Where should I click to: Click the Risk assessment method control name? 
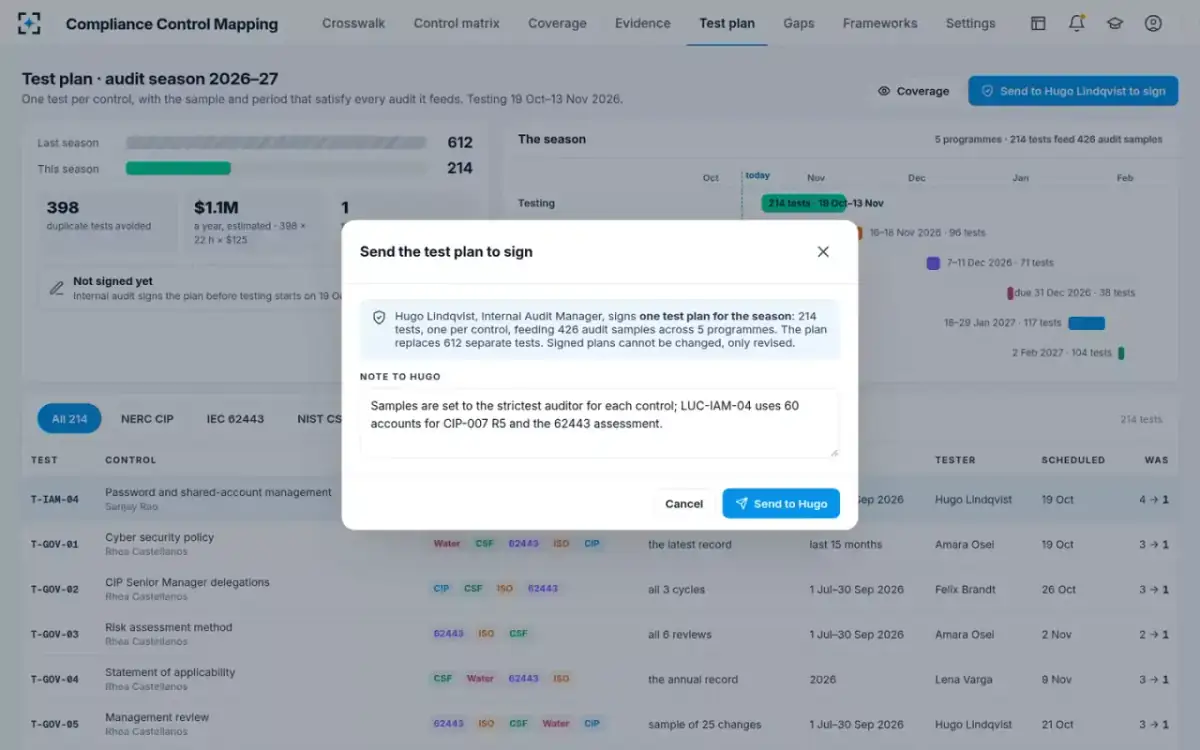pos(169,627)
